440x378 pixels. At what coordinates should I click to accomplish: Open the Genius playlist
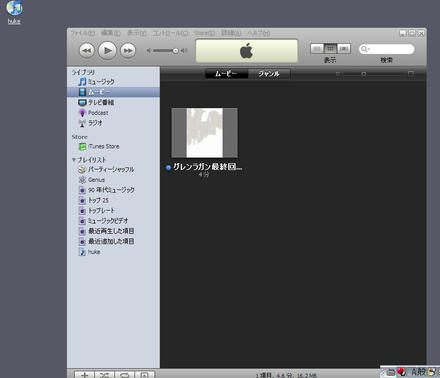click(92, 180)
